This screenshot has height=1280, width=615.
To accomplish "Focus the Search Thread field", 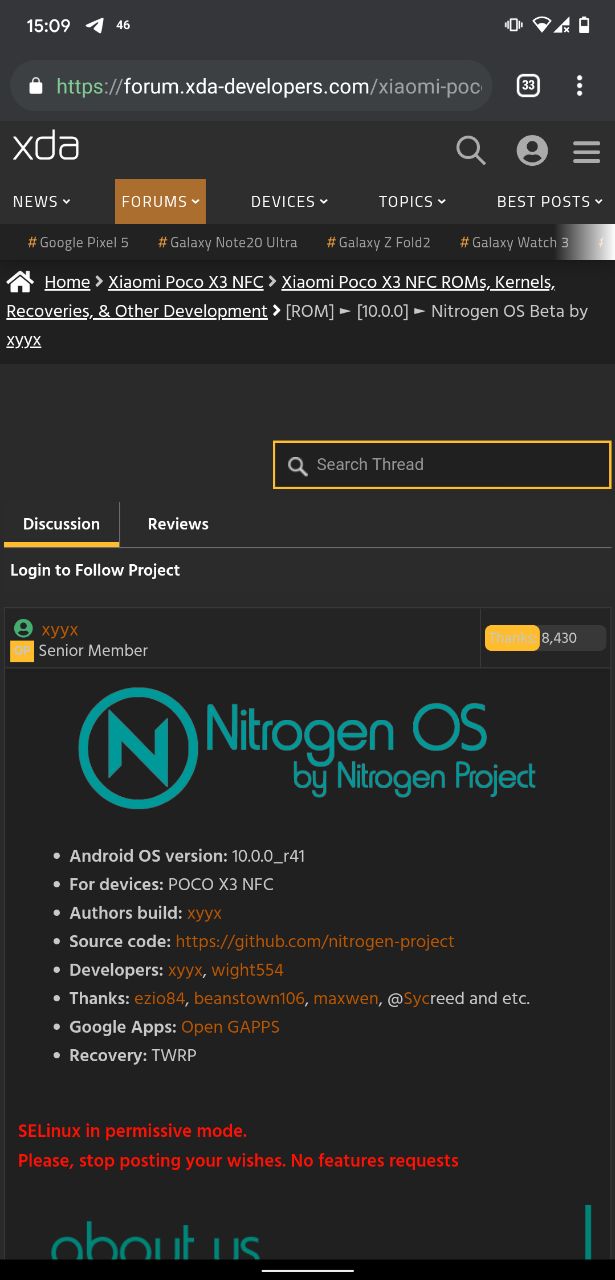I will (442, 465).
